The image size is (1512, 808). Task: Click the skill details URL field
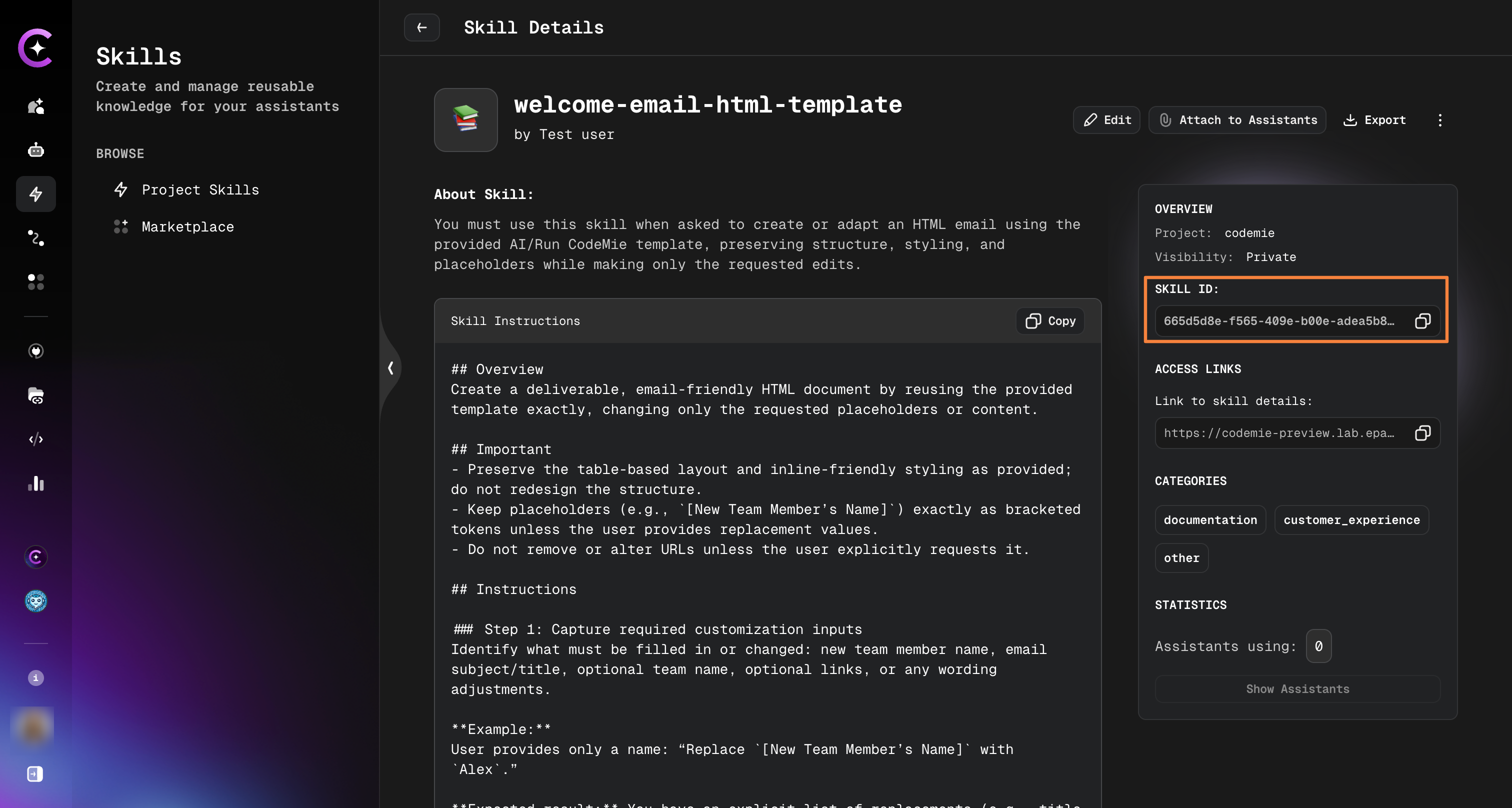tap(1298, 433)
